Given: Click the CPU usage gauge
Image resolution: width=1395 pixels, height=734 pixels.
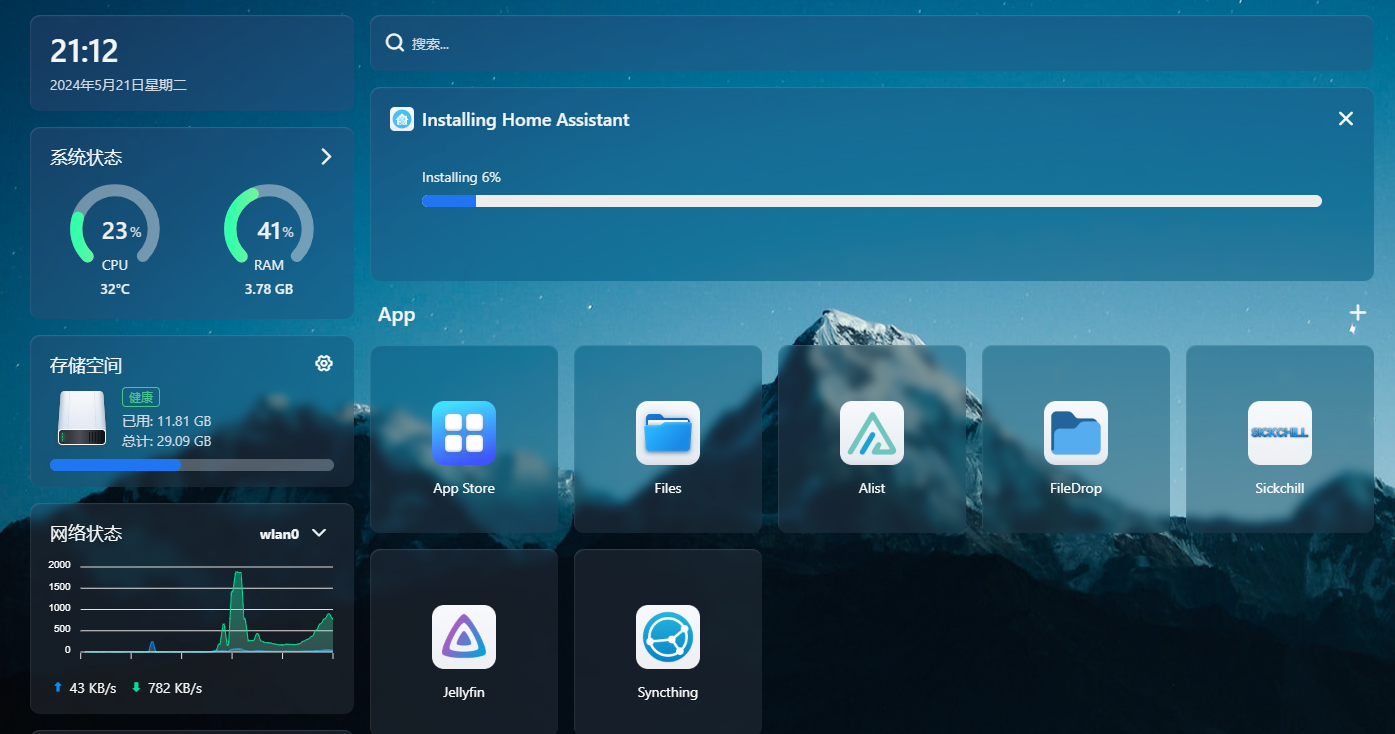Looking at the screenshot, I should pos(115,225).
